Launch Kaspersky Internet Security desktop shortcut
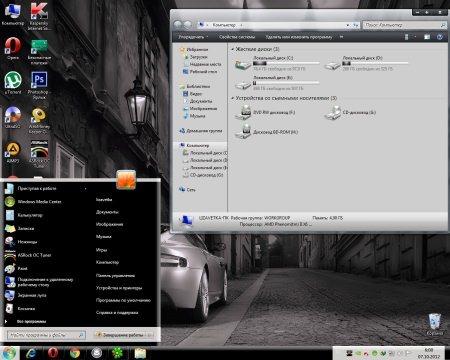450x360 pixels. point(39,17)
